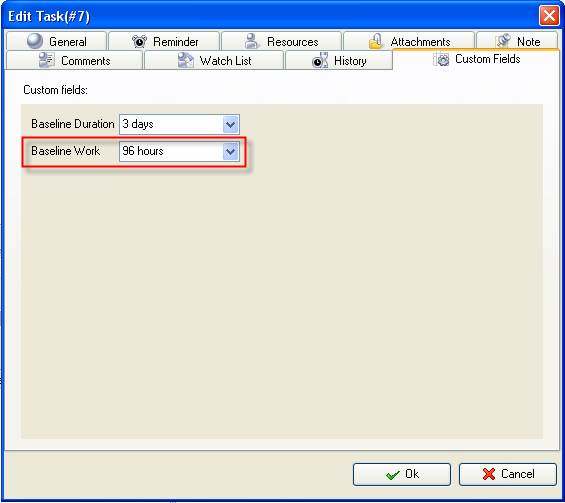The image size is (565, 503).
Task: Click the 96 hours work text field
Action: point(172,152)
